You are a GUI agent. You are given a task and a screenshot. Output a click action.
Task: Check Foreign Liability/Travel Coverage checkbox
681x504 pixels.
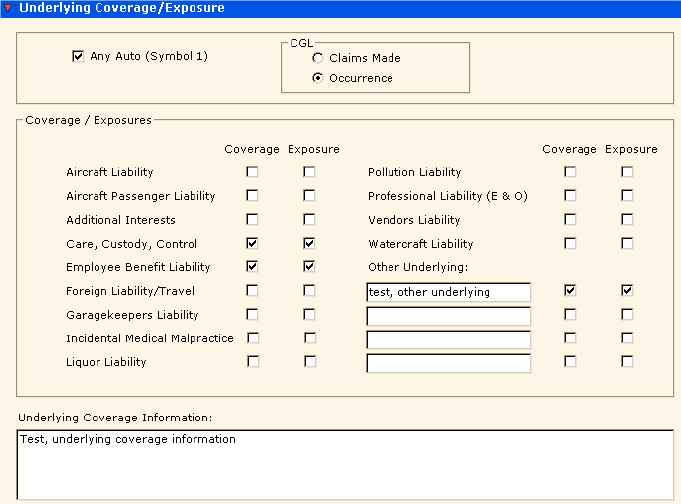pos(252,290)
